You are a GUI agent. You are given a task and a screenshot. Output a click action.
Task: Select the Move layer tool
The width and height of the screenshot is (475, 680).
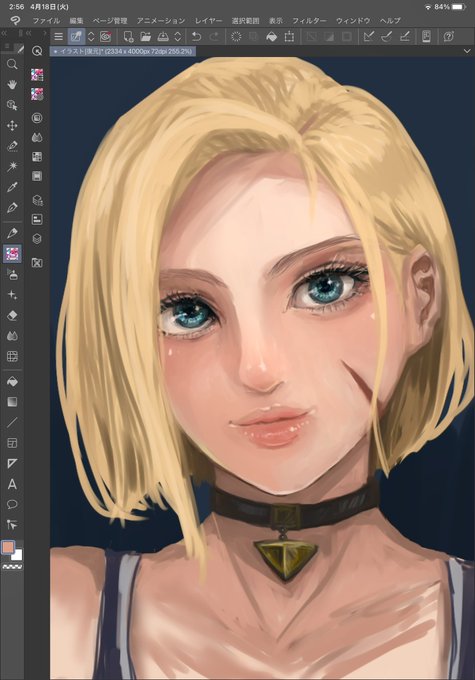click(12, 126)
